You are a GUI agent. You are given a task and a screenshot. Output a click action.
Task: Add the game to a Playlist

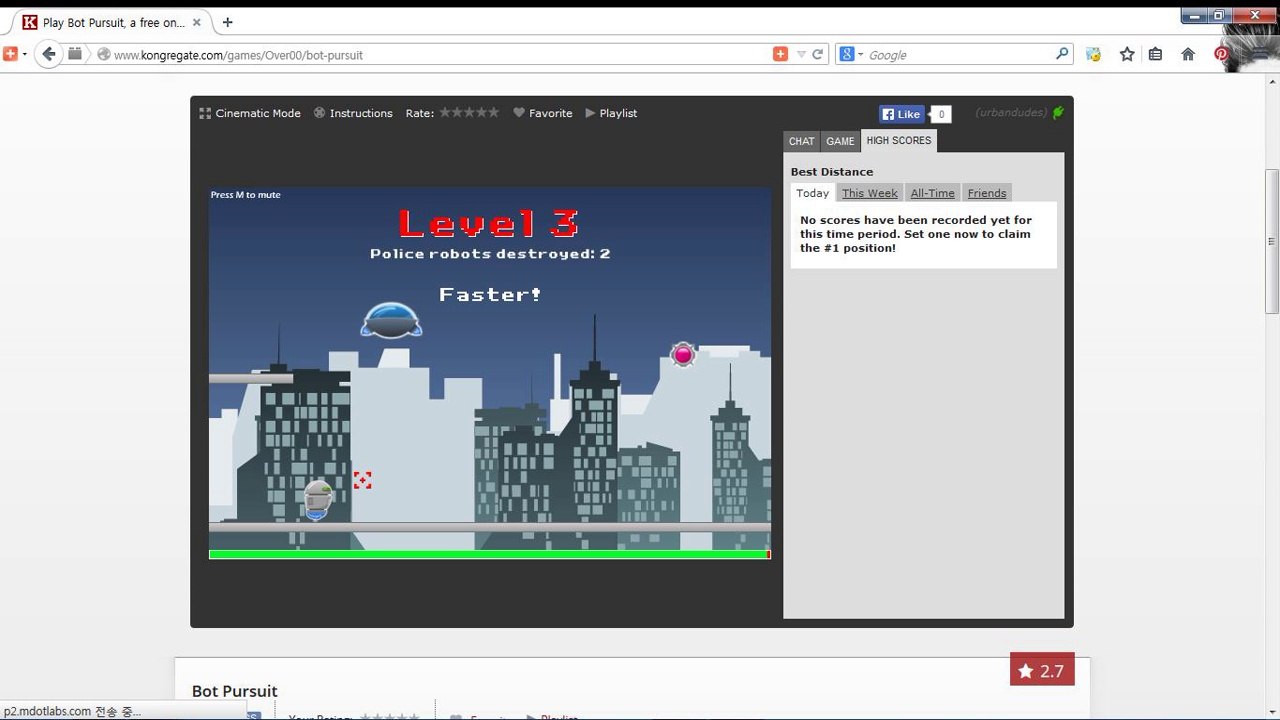(611, 113)
